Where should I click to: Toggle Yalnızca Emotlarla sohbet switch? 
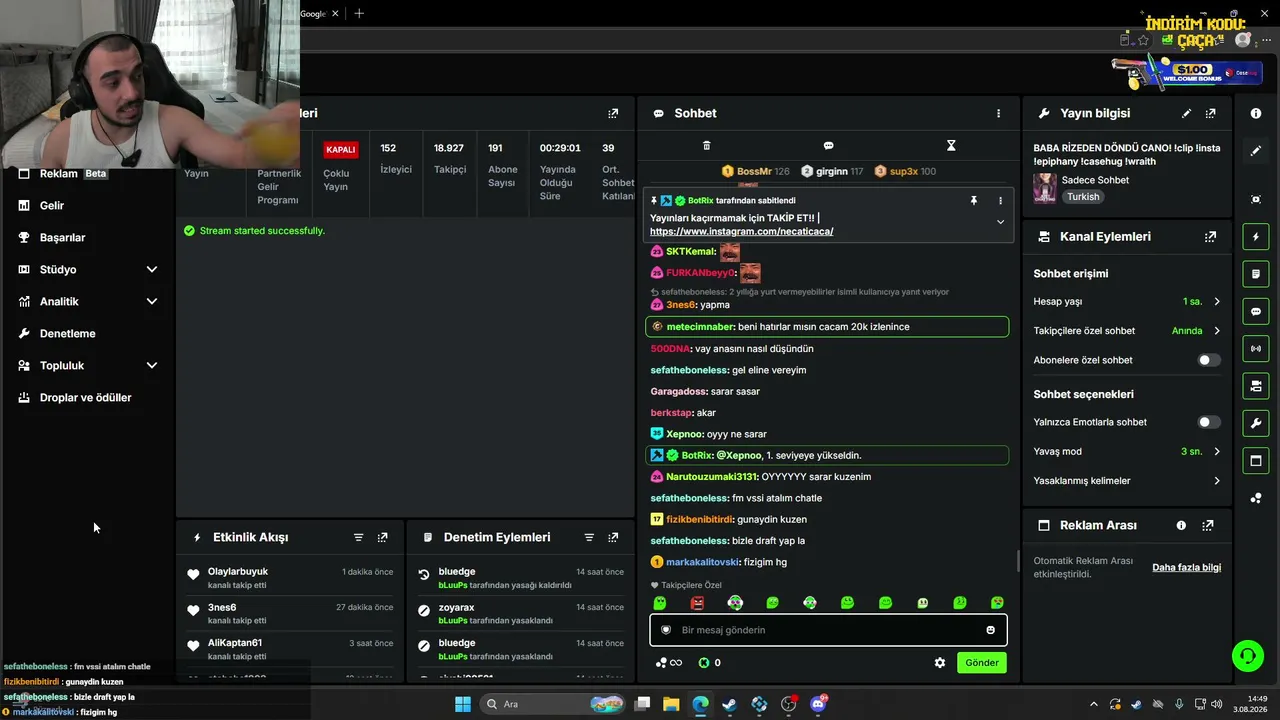click(1209, 422)
